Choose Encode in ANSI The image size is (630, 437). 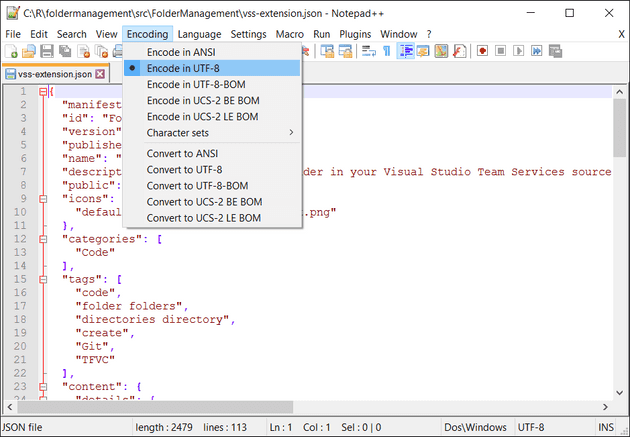click(x=212, y=52)
